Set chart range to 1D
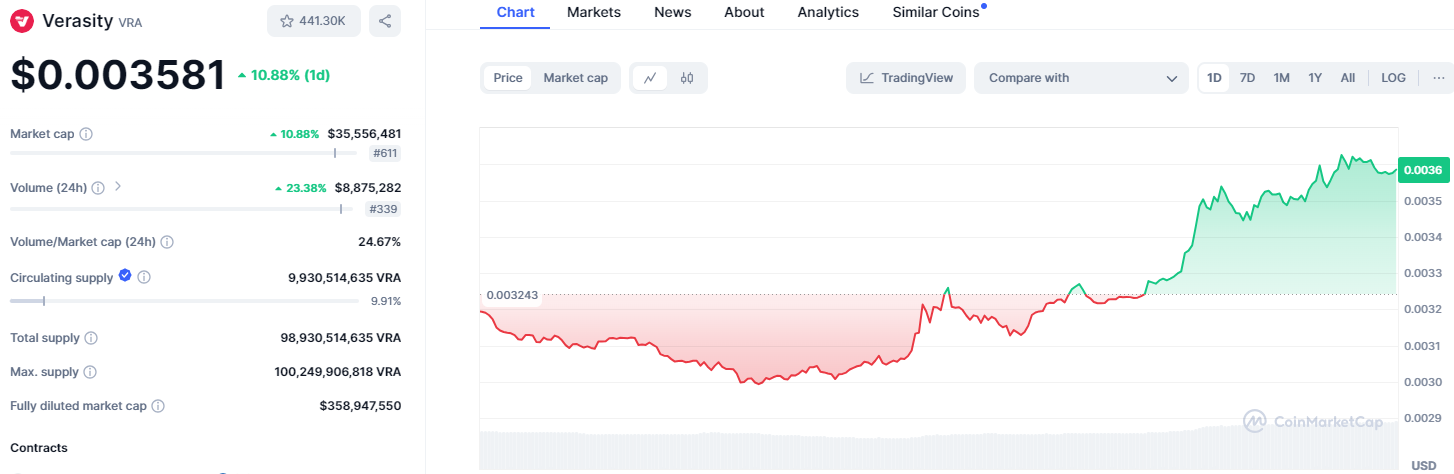This screenshot has height=474, width=1454. click(x=1214, y=78)
